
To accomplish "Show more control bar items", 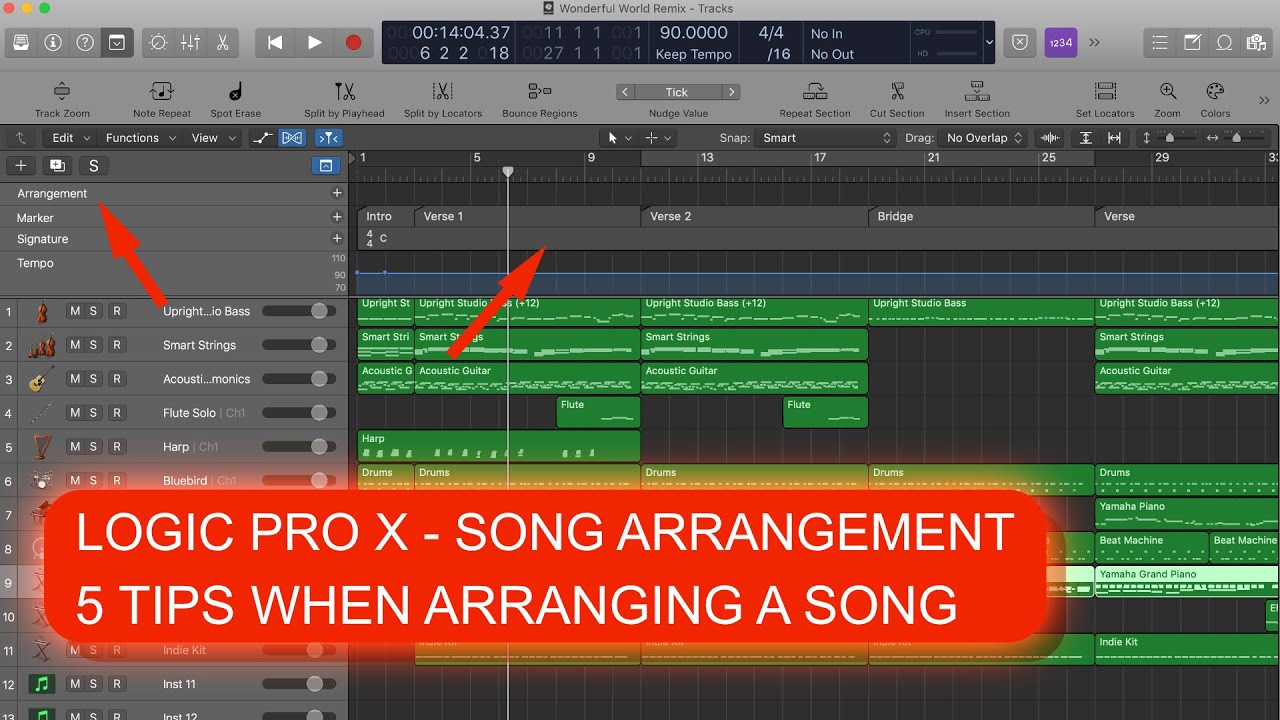I will pyautogui.click(x=1094, y=43).
